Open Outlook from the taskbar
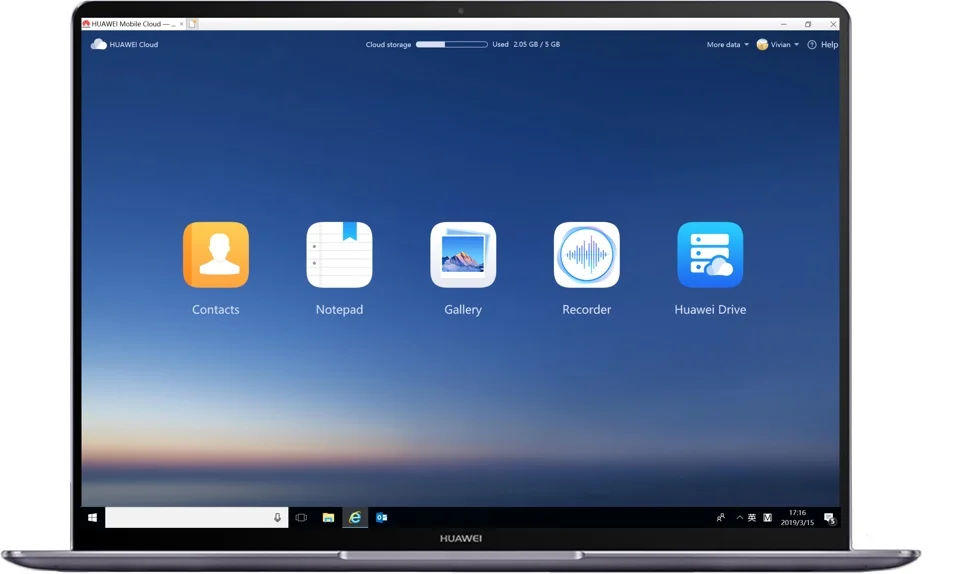Image resolution: width=958 pixels, height=574 pixels. coord(382,518)
